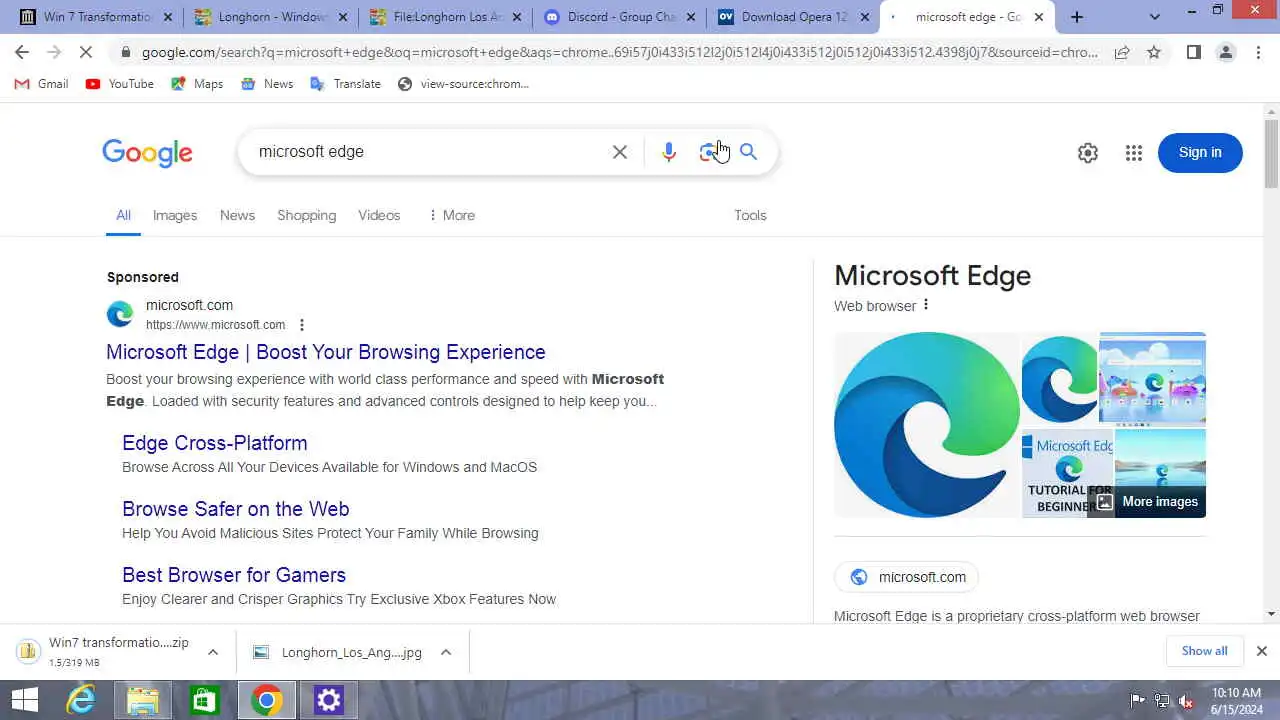The width and height of the screenshot is (1280, 720).
Task: Close the Discord Group Chat tab
Action: coord(690,17)
